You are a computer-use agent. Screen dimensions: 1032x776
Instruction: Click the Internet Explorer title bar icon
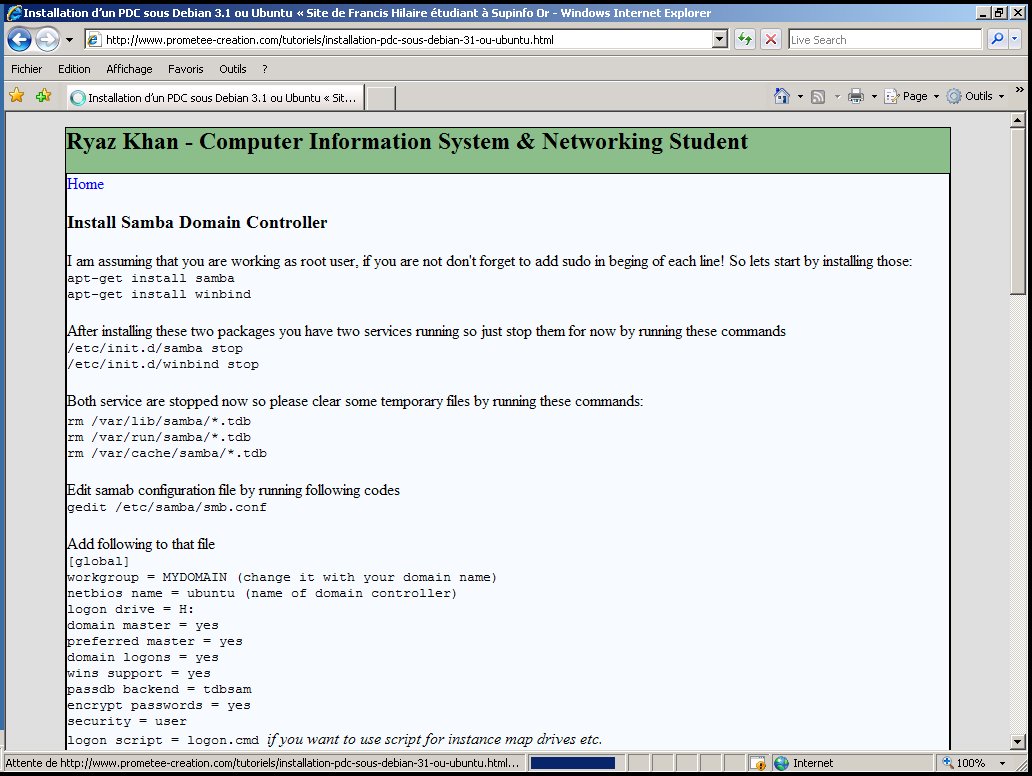13,13
